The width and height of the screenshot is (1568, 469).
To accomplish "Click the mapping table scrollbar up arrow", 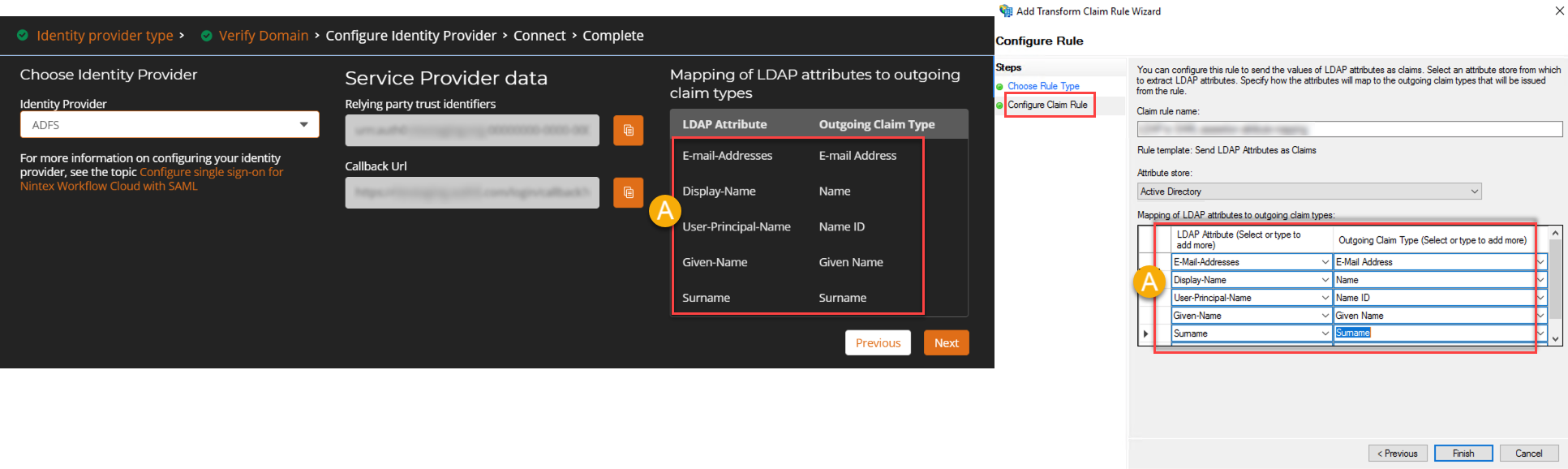I will (1555, 233).
